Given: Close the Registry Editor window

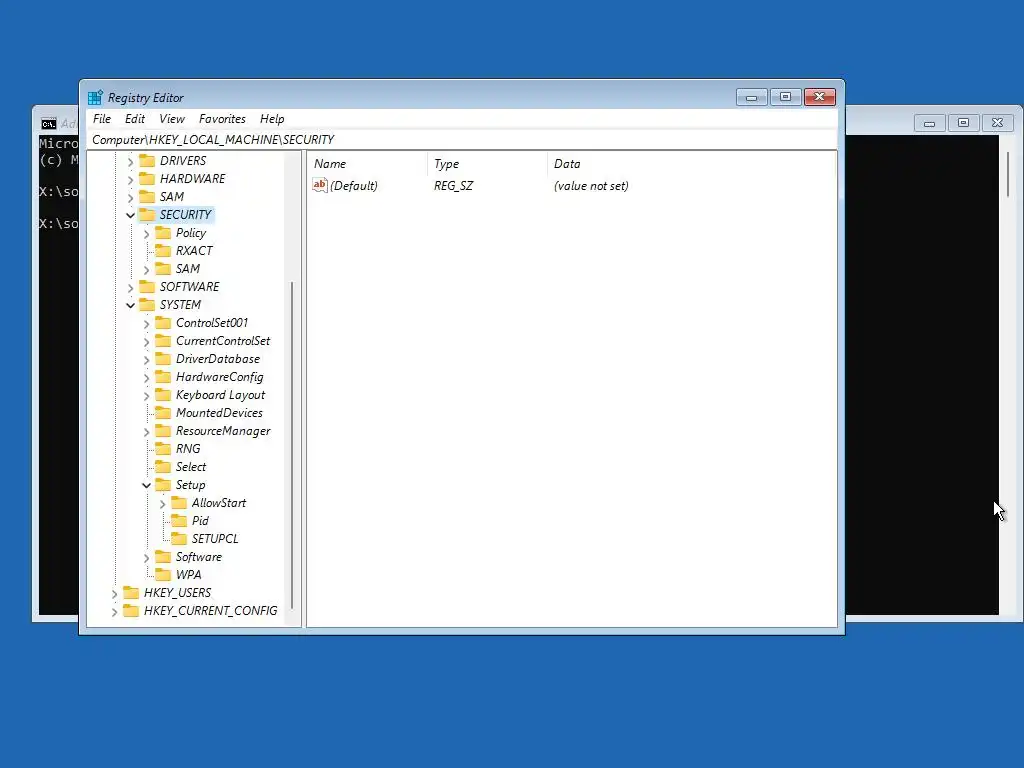Looking at the screenshot, I should click(x=820, y=97).
